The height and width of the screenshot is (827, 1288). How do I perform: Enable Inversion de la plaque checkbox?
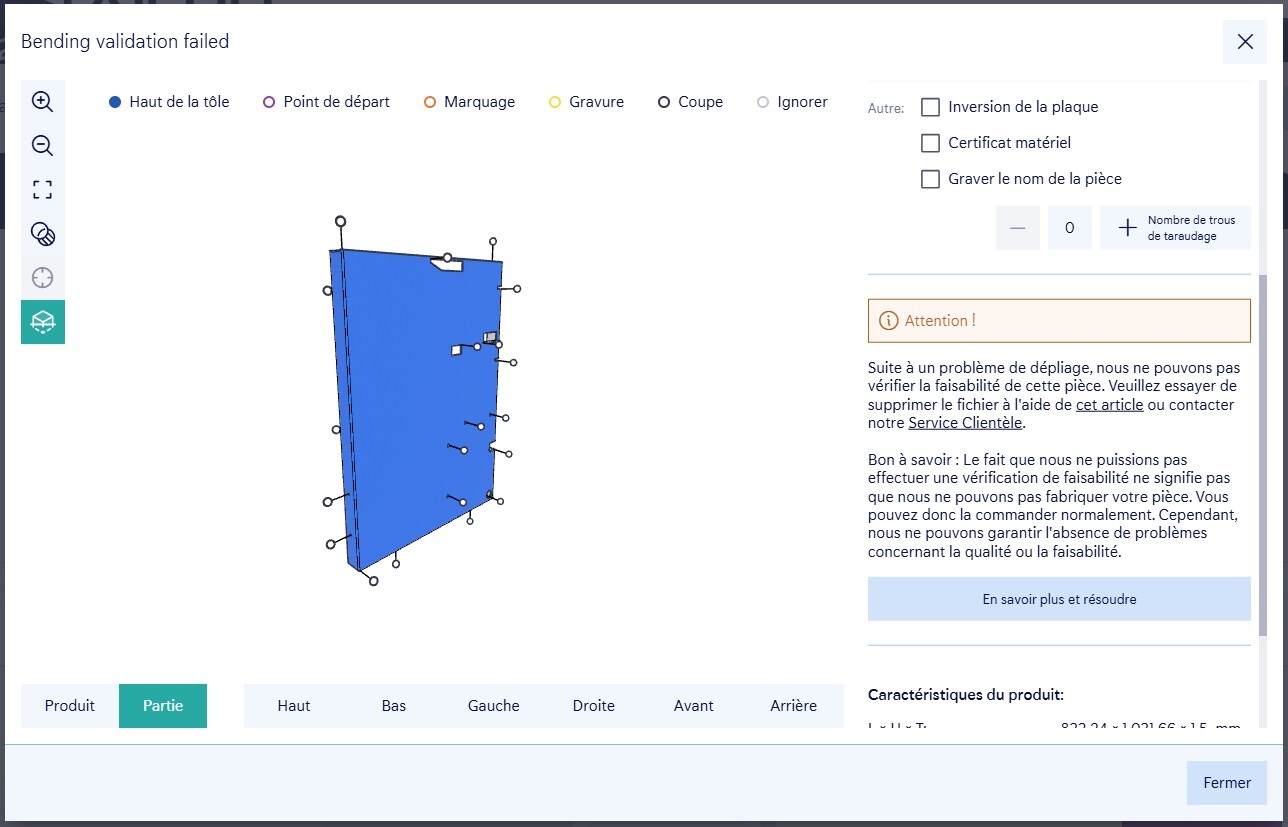(x=930, y=107)
